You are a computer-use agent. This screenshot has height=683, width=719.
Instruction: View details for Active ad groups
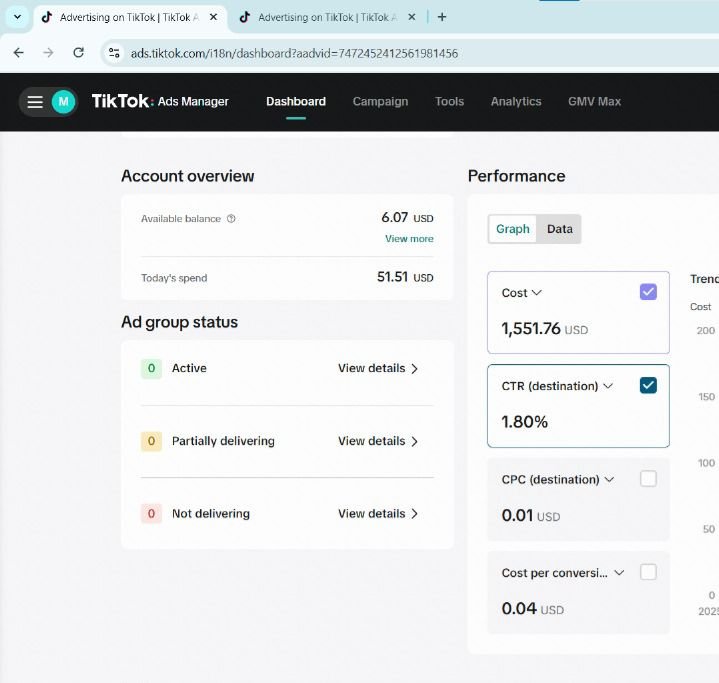click(377, 368)
